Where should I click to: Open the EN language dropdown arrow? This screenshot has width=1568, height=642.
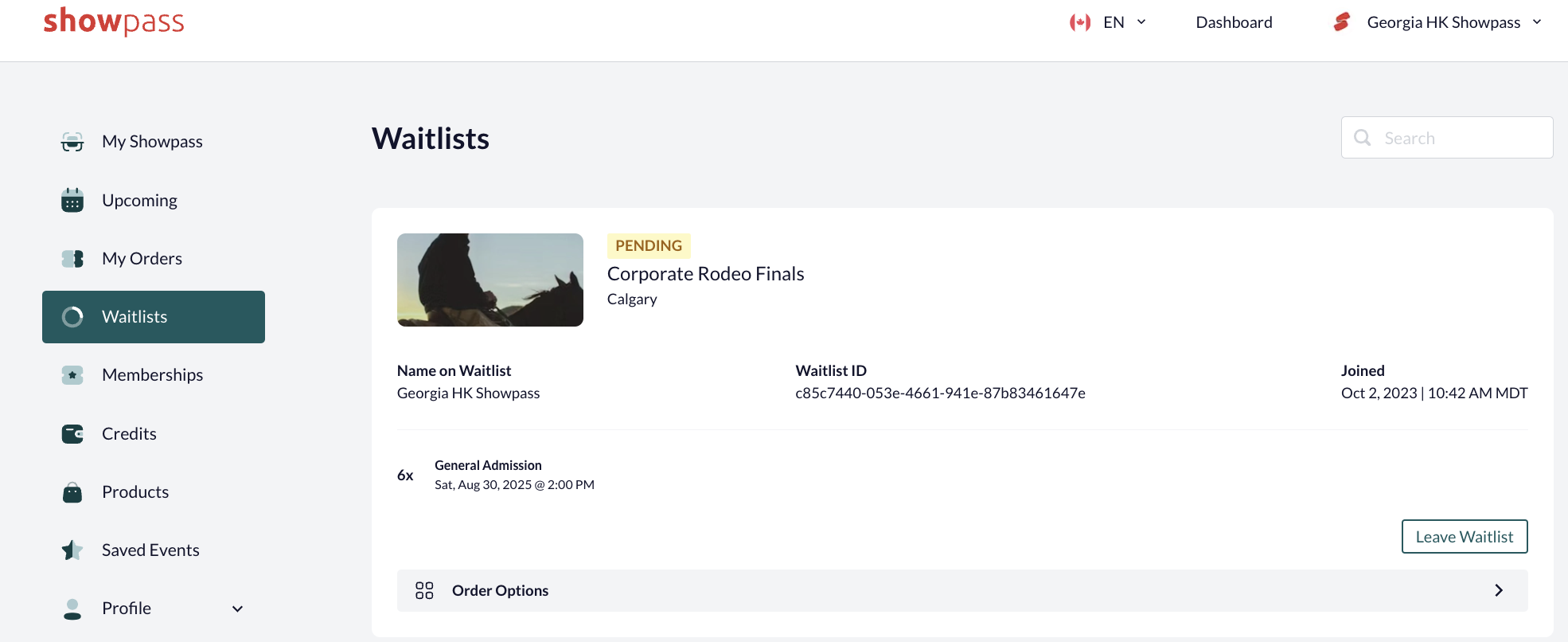1141,22
